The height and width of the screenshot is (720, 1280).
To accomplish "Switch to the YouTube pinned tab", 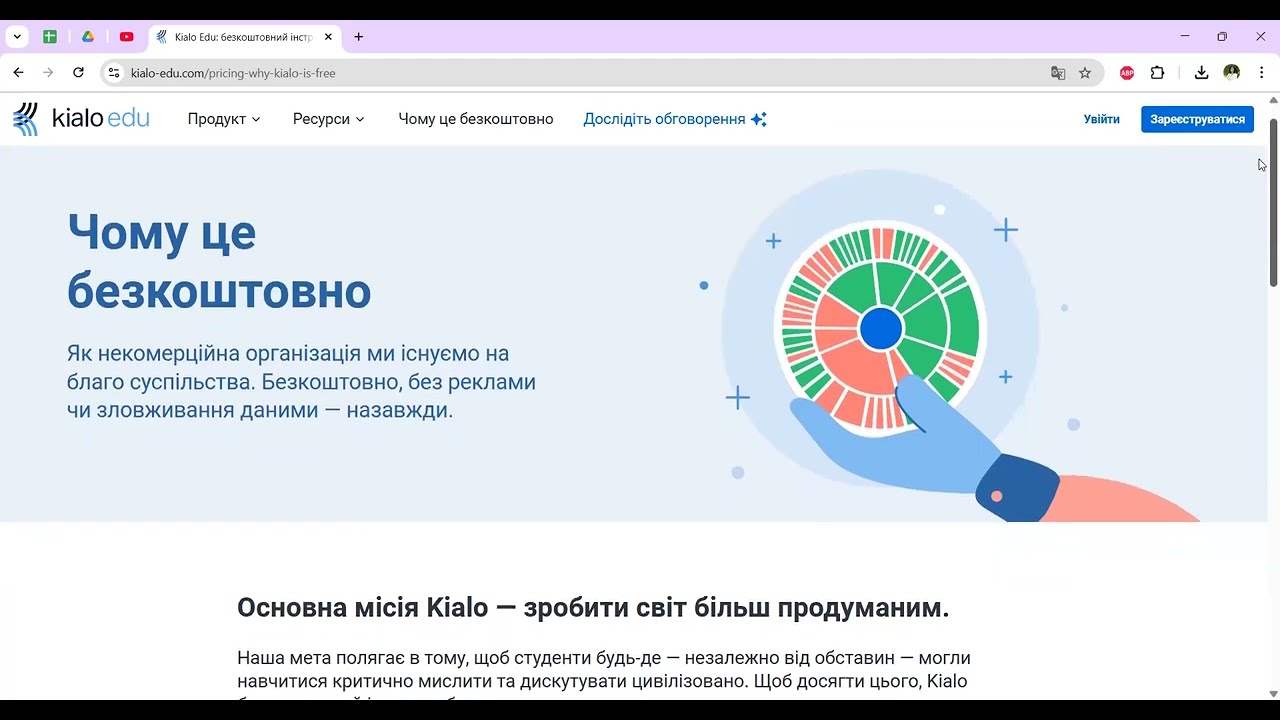I will pos(126,37).
